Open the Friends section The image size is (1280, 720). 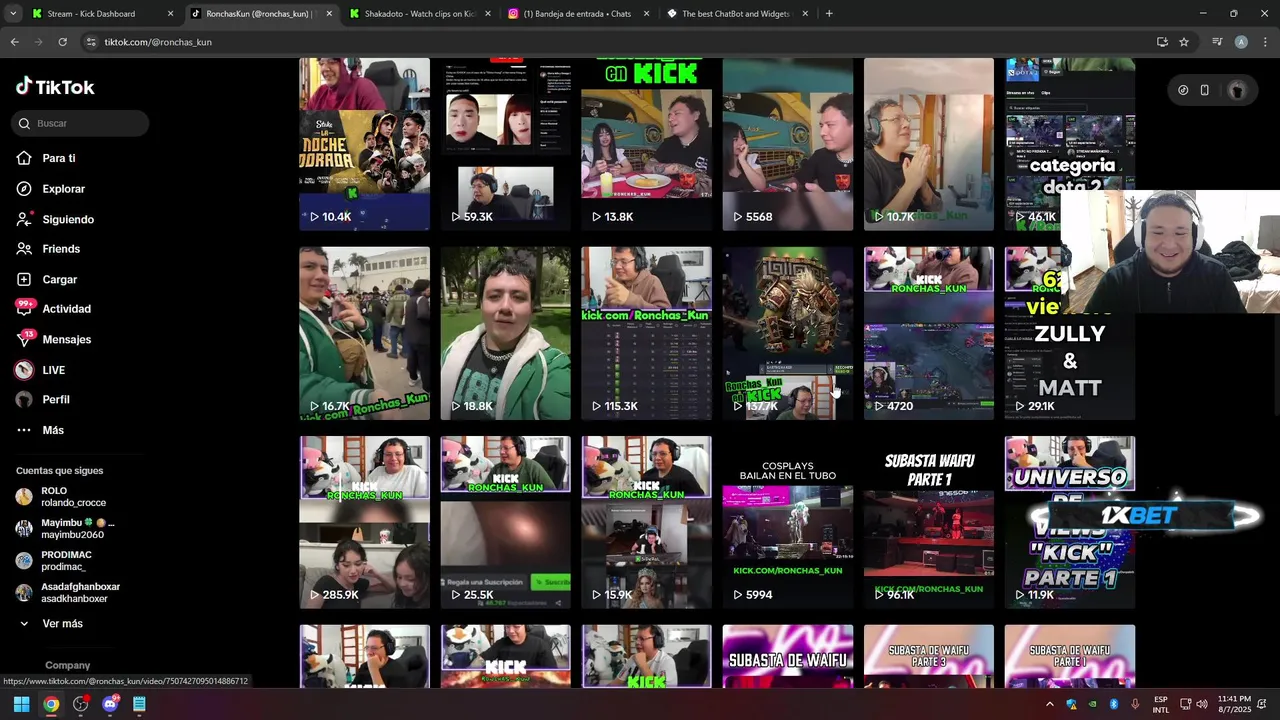pos(48,249)
